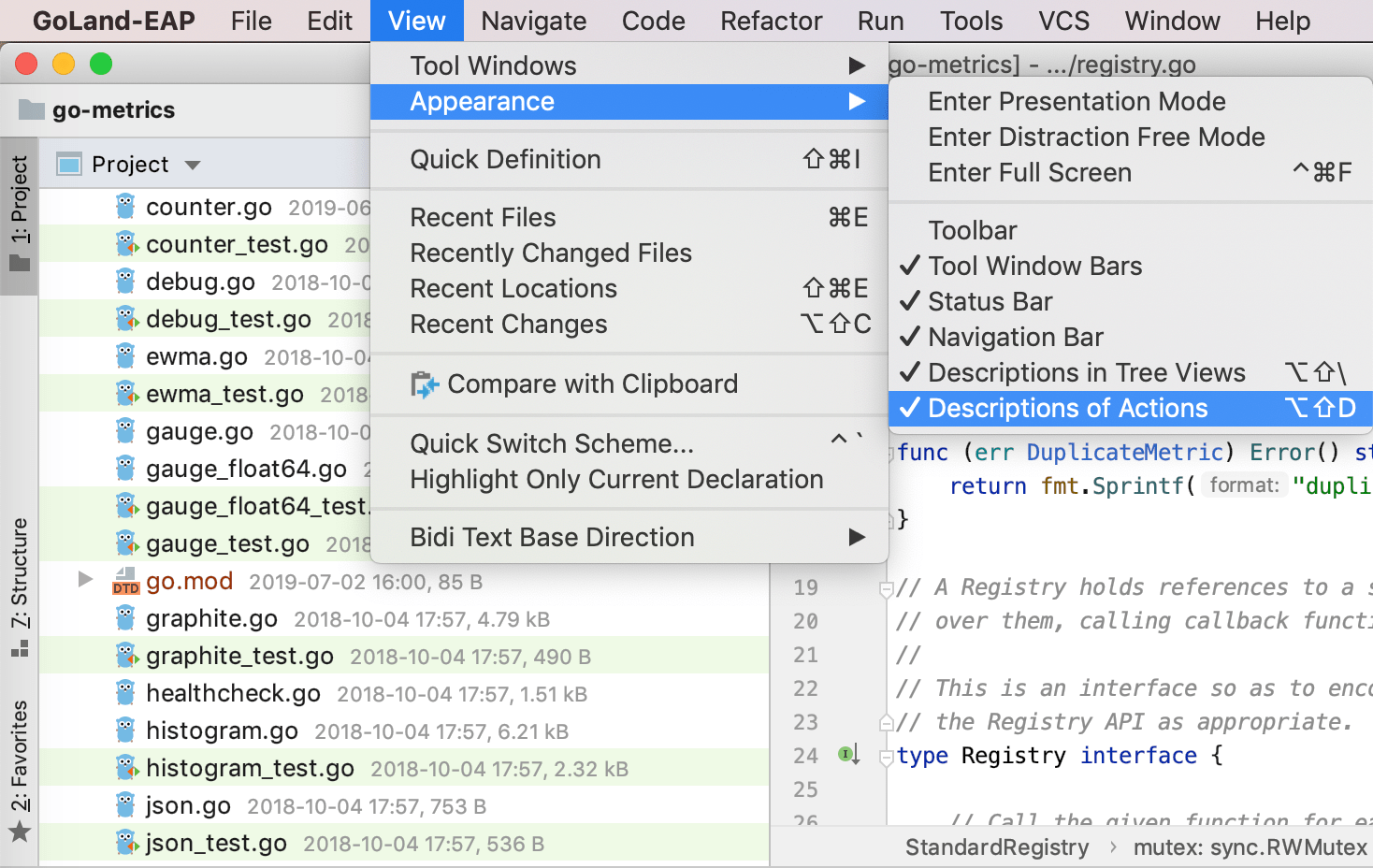This screenshot has width=1373, height=868.
Task: Select Enter Presentation Mode
Action: click(x=1131, y=101)
